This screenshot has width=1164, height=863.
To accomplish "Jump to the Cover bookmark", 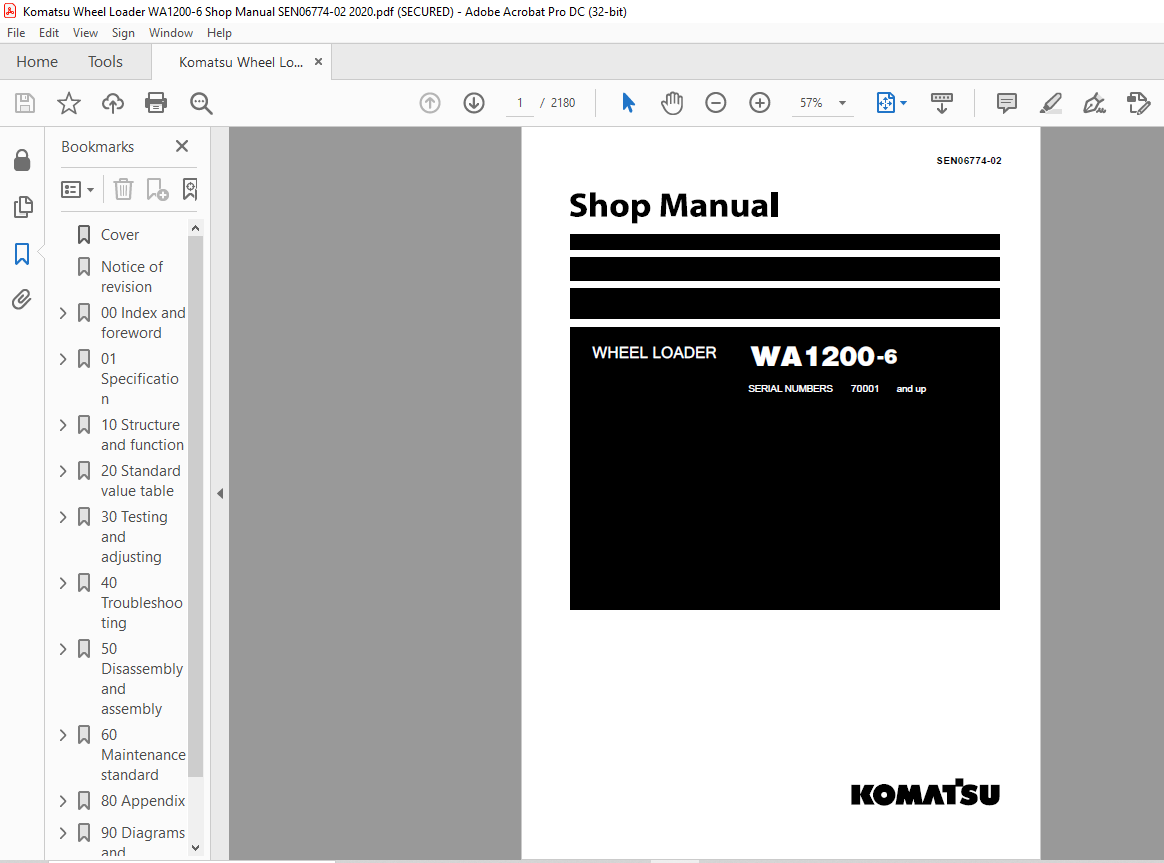I will point(120,234).
